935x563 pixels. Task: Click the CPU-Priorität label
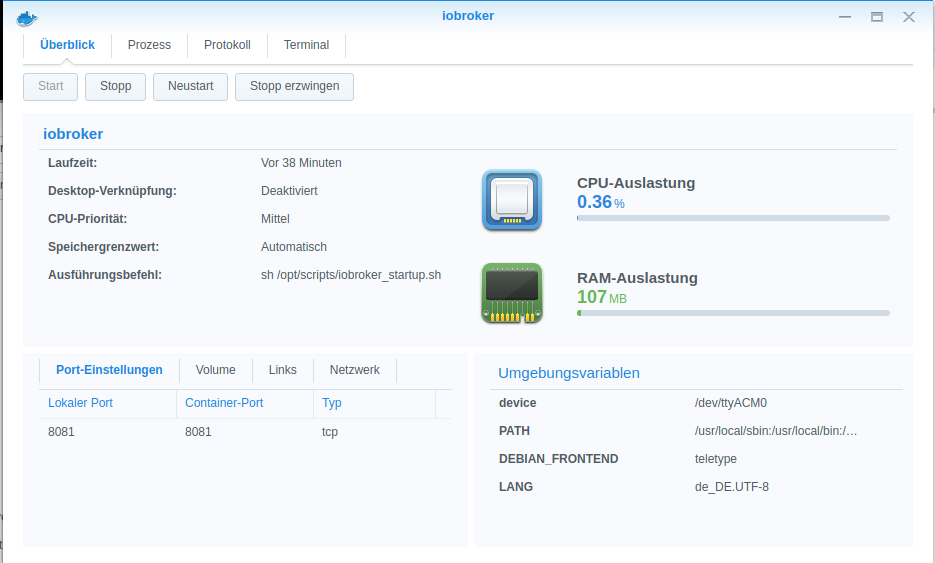pyautogui.click(x=88, y=219)
